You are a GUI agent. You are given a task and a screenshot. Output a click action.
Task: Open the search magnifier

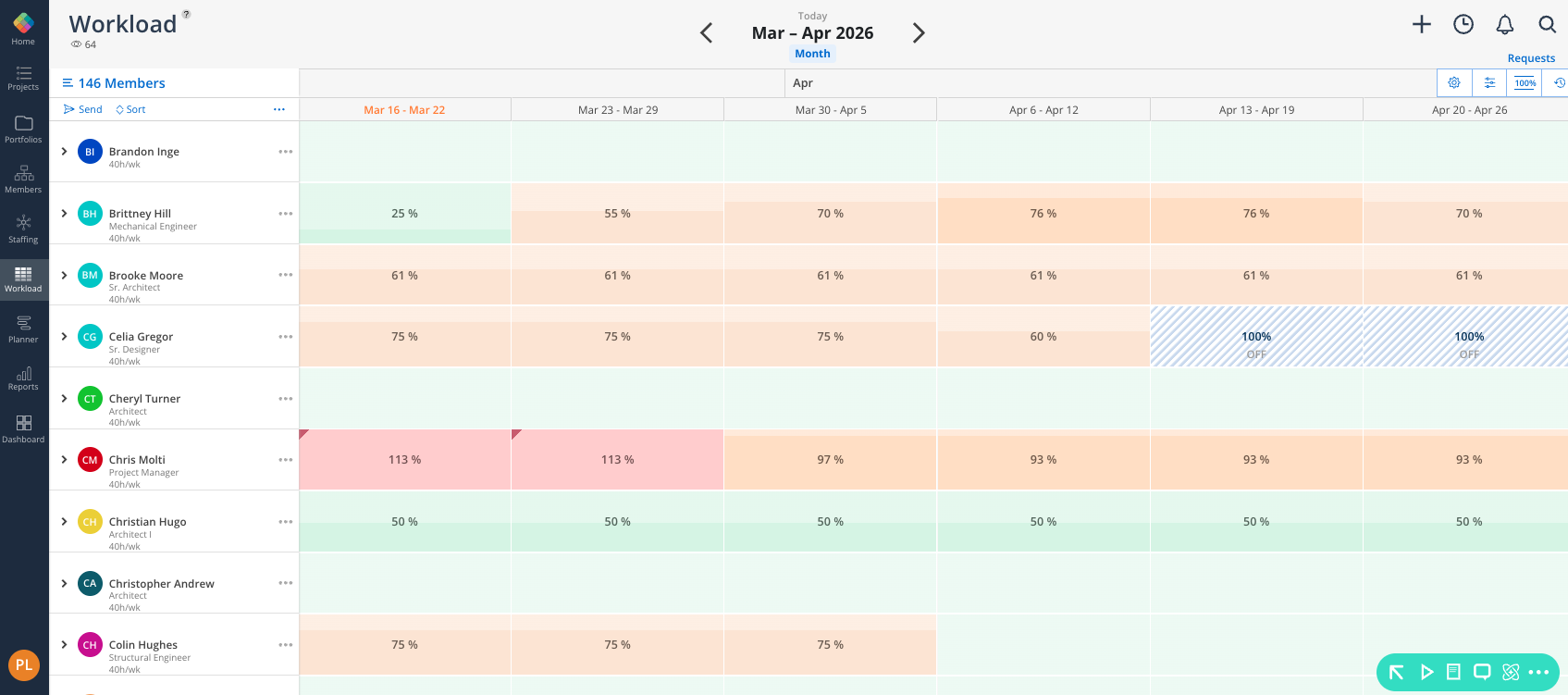[1547, 25]
